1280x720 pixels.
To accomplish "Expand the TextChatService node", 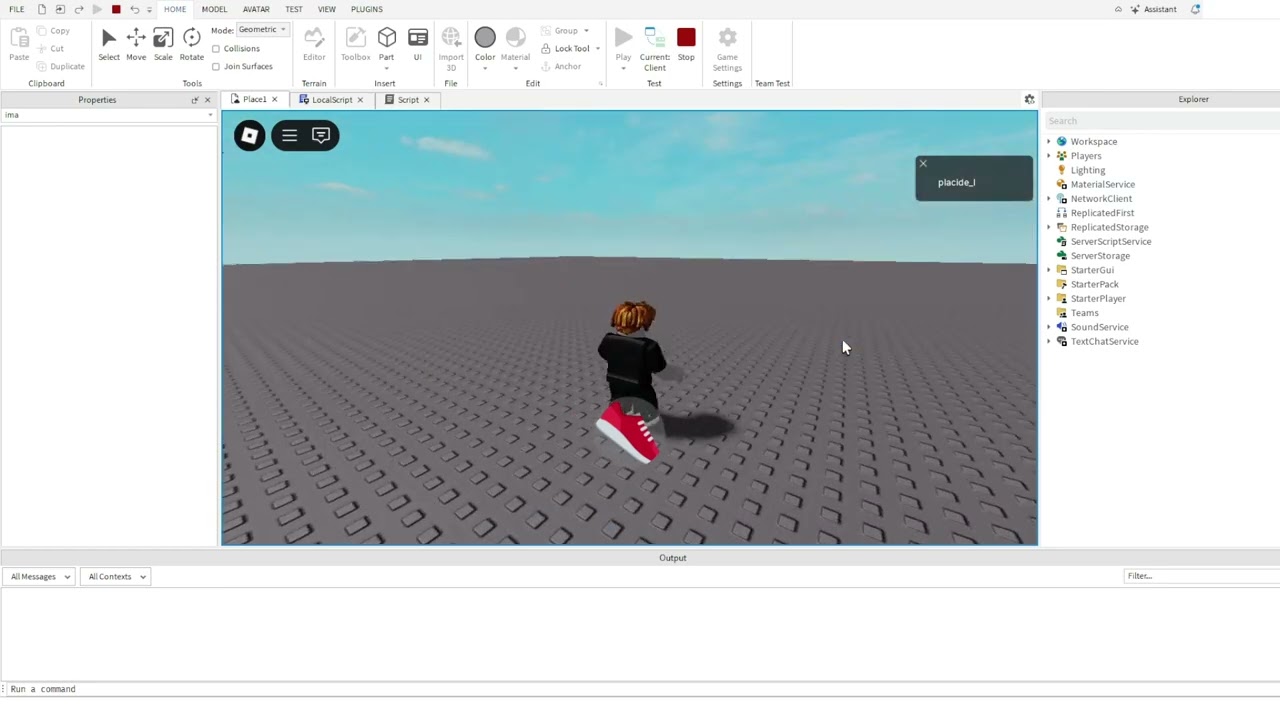I will pyautogui.click(x=1049, y=342).
